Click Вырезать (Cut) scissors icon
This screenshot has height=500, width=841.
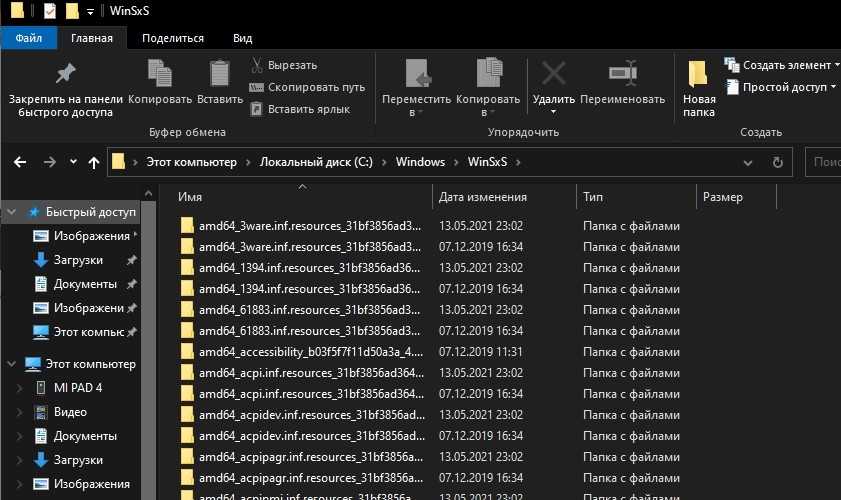pyautogui.click(x=257, y=66)
